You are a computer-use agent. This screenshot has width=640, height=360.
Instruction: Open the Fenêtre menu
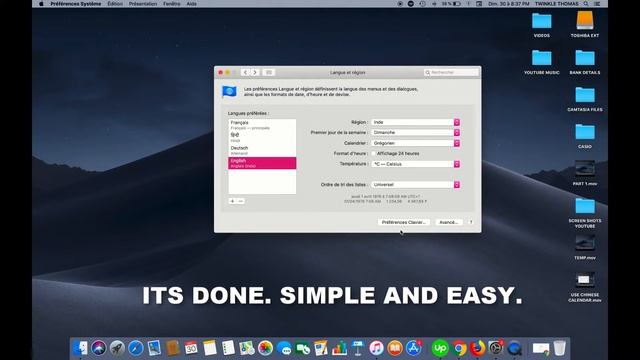171,4
